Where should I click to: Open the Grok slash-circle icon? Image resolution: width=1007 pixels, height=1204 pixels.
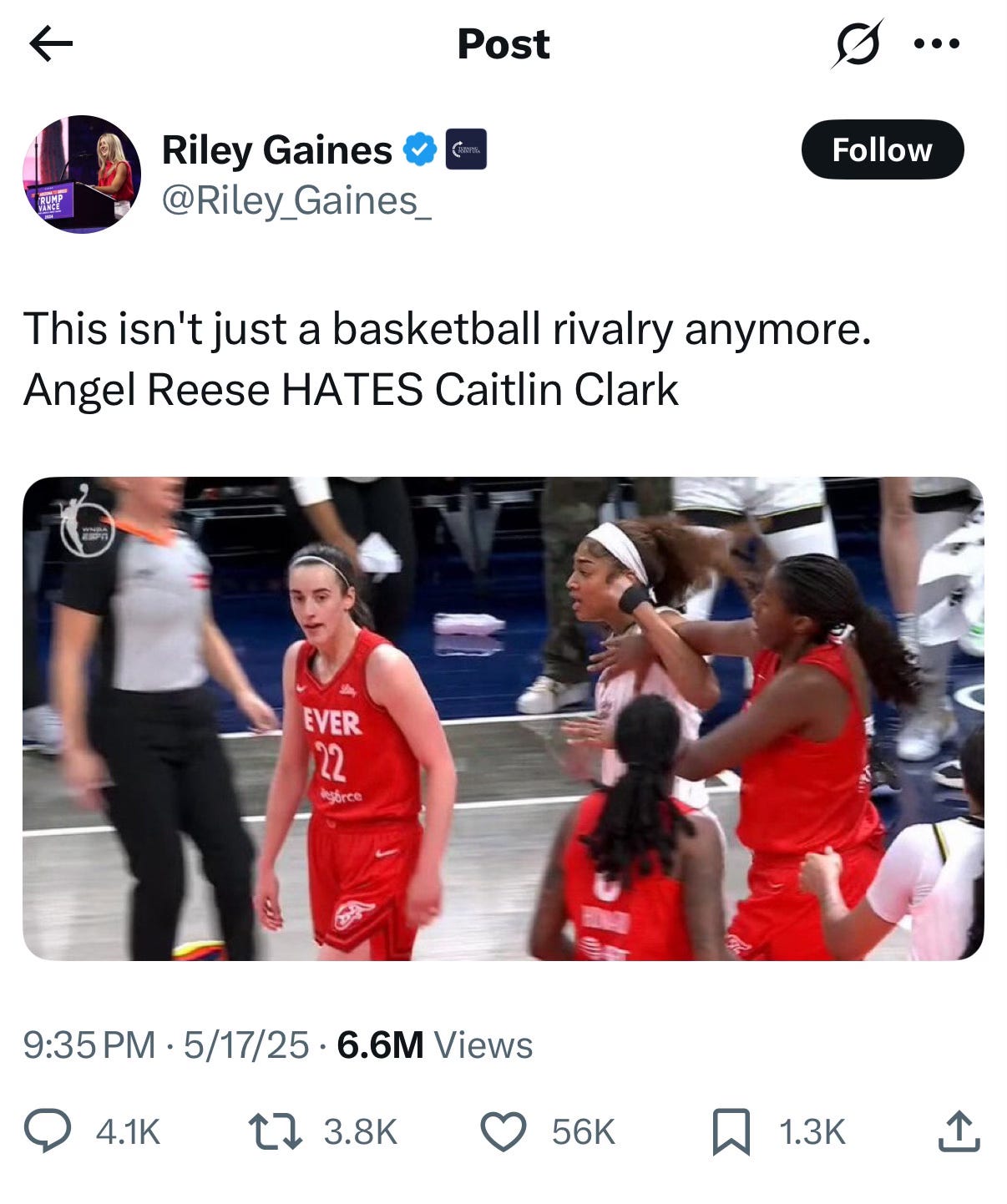click(x=857, y=43)
